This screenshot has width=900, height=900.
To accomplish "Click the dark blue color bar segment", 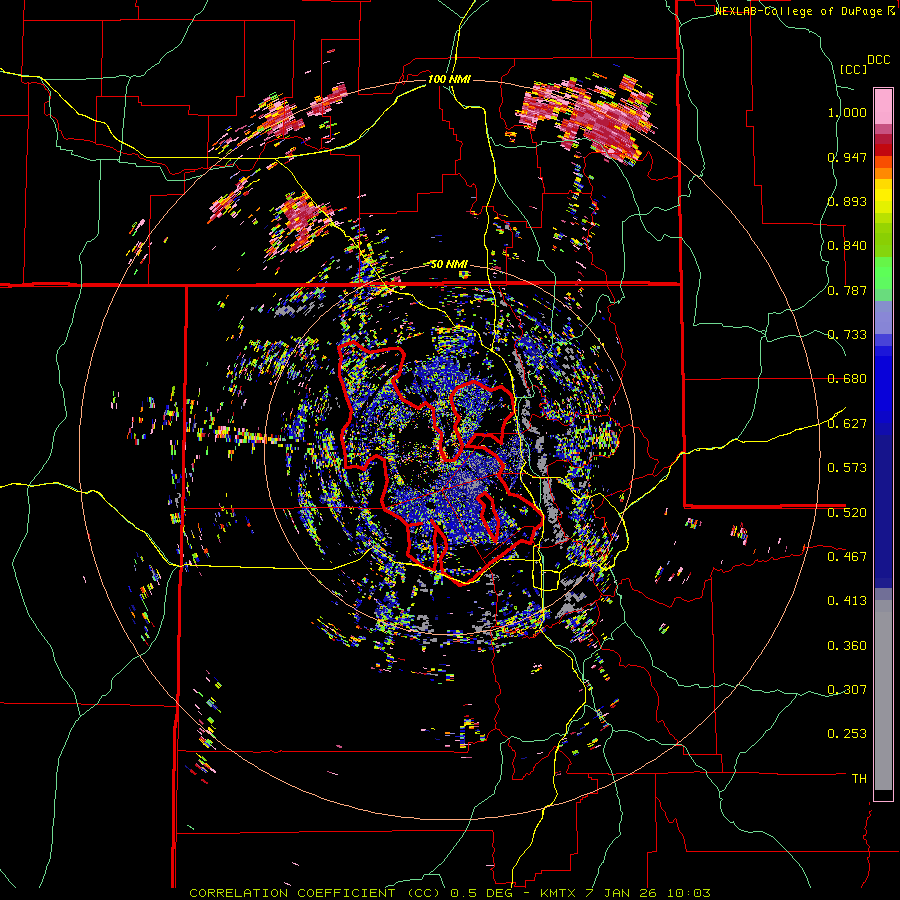I will click(883, 511).
